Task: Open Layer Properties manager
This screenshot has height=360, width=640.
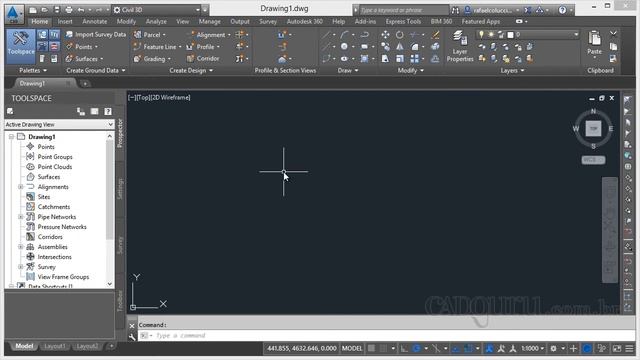Action: pos(460,47)
